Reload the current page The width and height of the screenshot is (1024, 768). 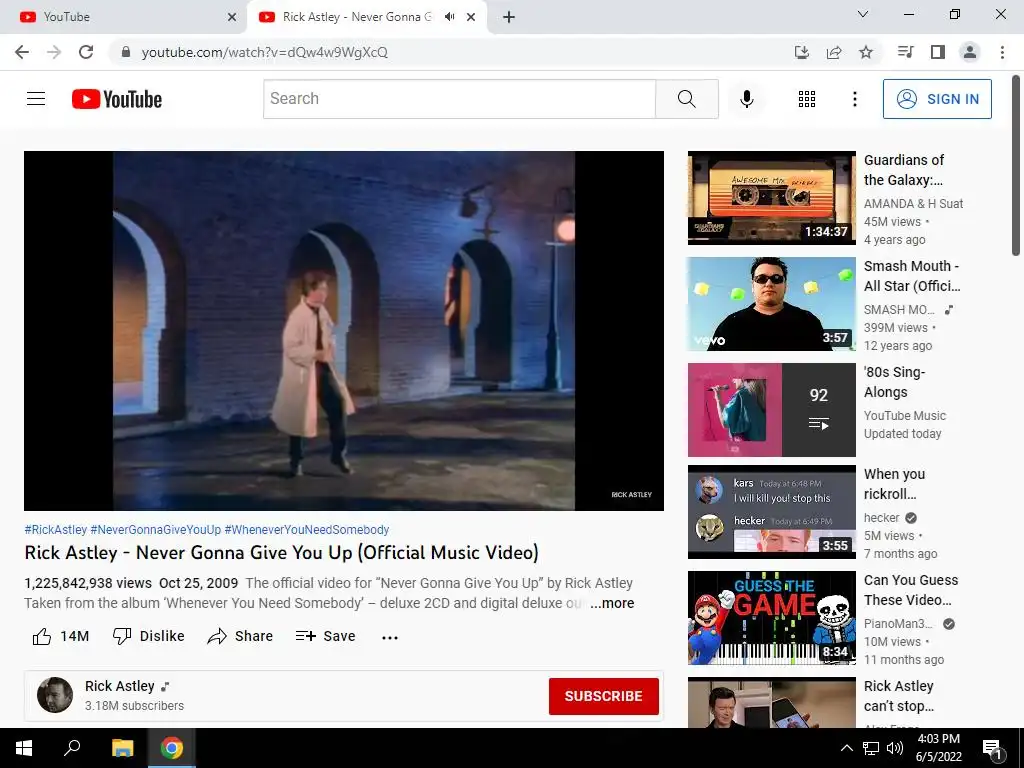[x=86, y=52]
